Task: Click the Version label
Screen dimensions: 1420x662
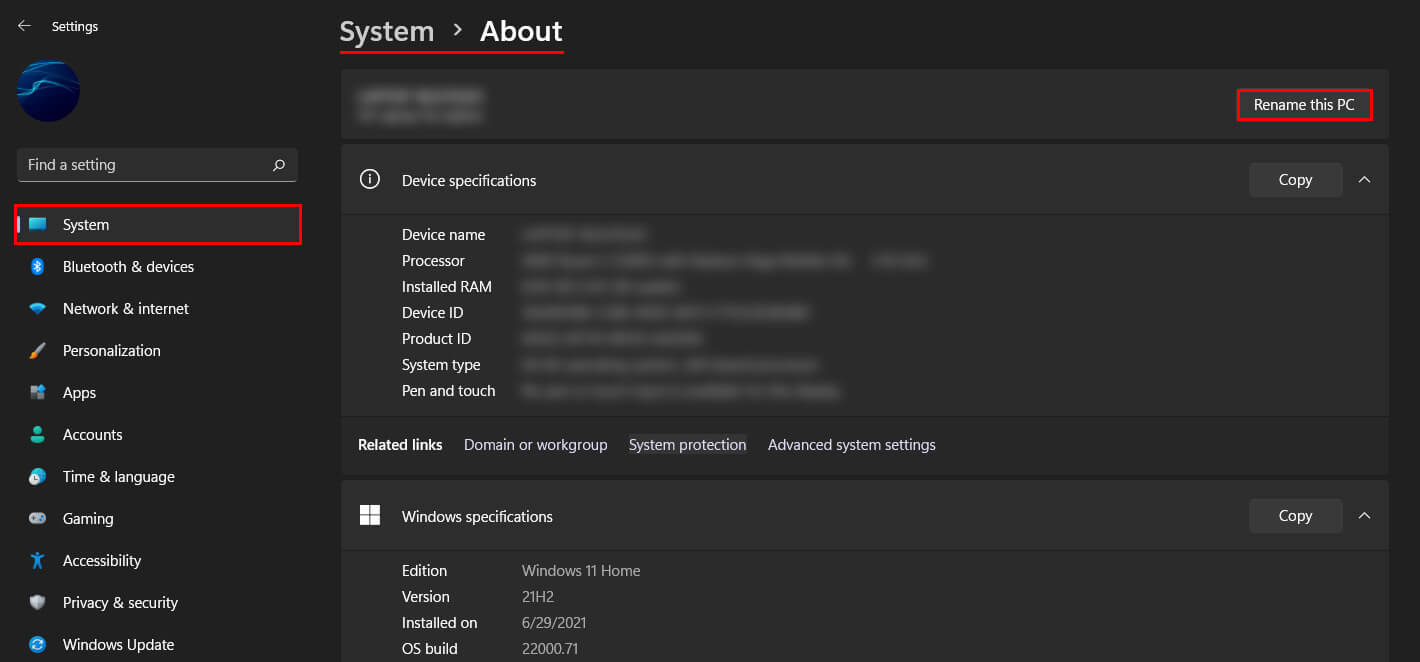Action: click(x=425, y=597)
